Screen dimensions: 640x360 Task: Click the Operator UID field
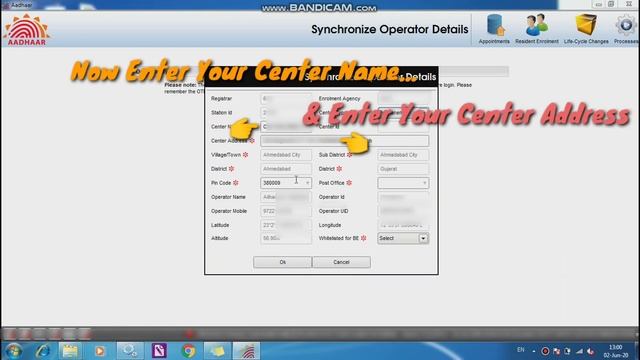click(403, 211)
